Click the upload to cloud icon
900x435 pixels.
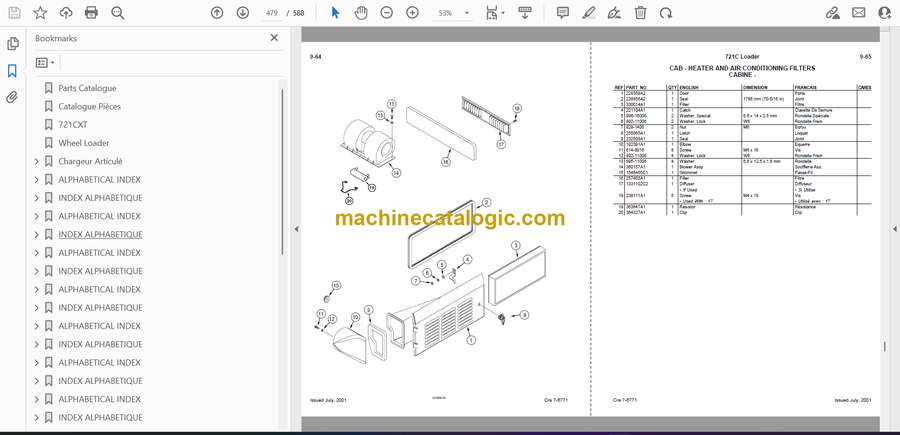(66, 13)
